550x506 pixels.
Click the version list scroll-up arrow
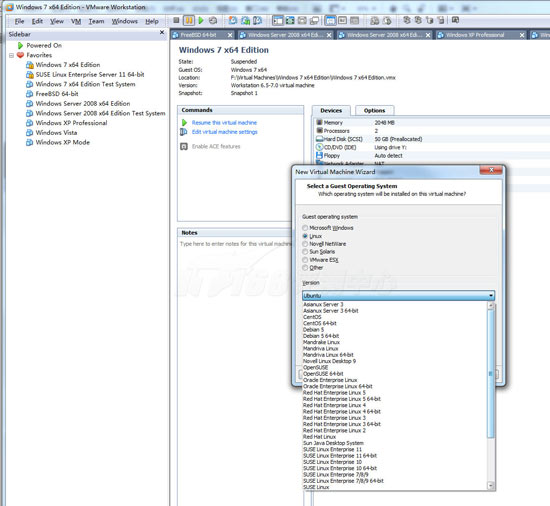(x=491, y=305)
